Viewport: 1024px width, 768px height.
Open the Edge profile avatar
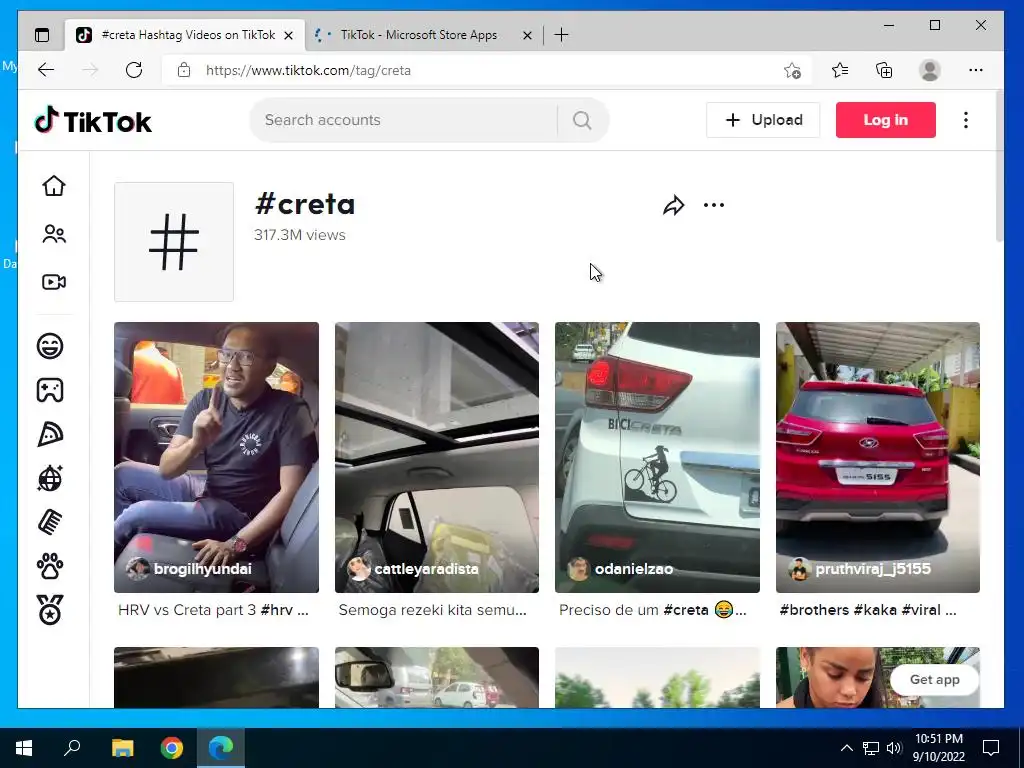929,70
